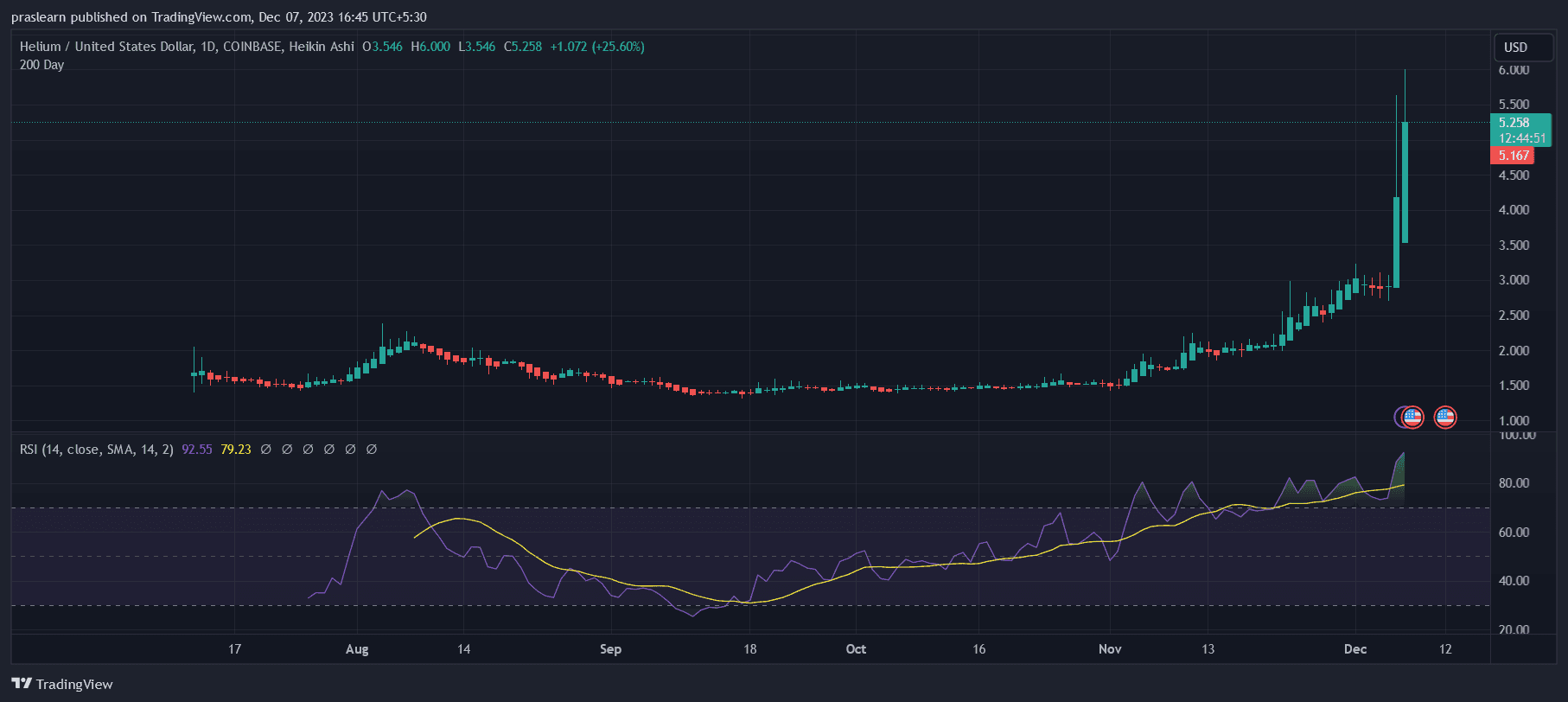Image resolution: width=1568 pixels, height=702 pixels.
Task: Click the yellow RSI SMA value 79.23
Action: point(236,450)
